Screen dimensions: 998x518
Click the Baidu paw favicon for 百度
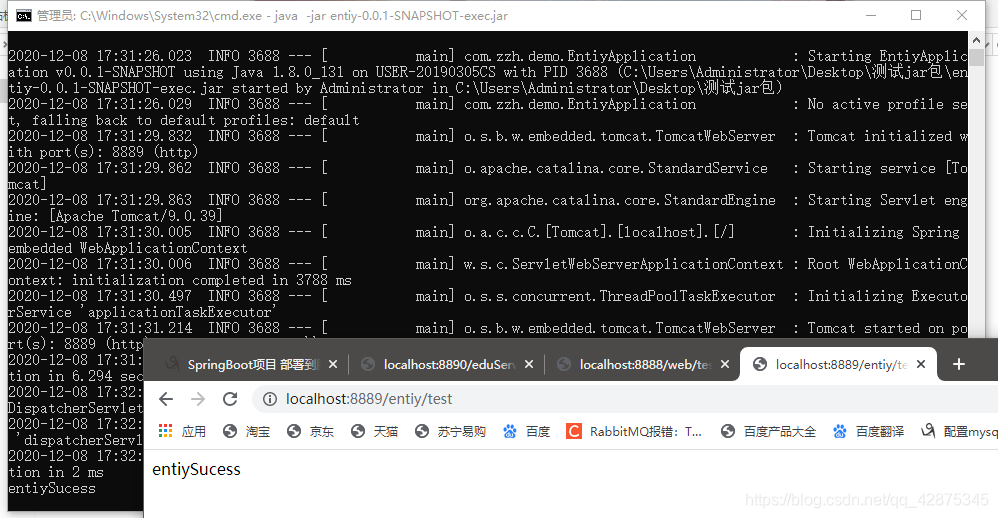(510, 431)
